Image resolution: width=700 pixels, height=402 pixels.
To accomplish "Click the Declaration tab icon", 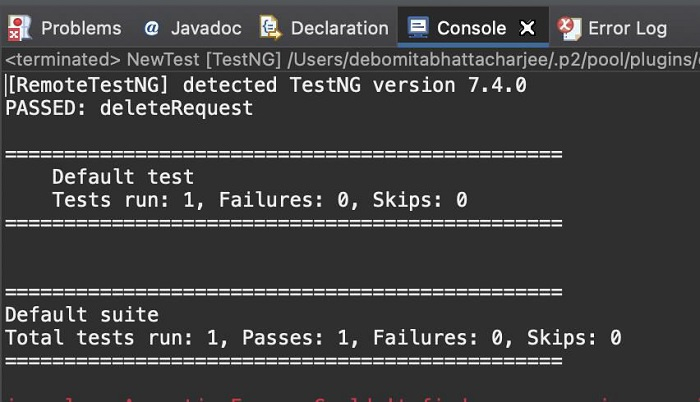I will pos(269,27).
